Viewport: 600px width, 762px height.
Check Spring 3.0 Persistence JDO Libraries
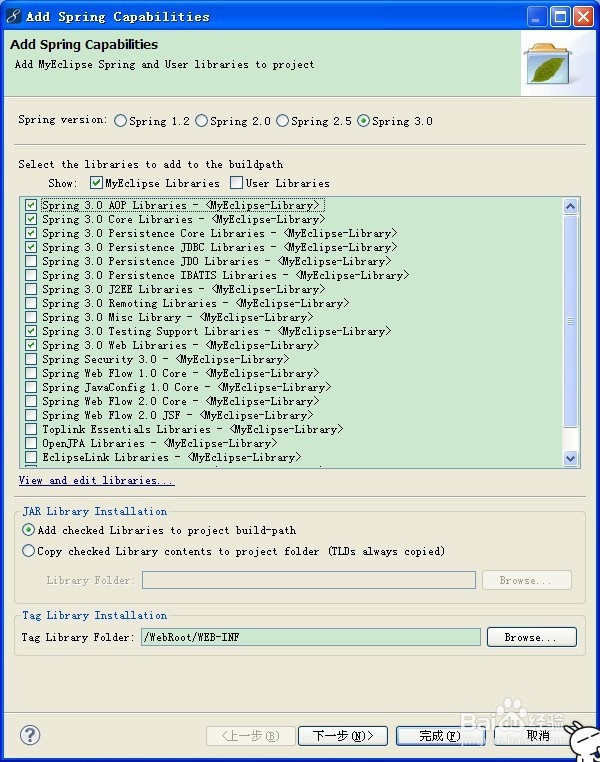coord(31,261)
